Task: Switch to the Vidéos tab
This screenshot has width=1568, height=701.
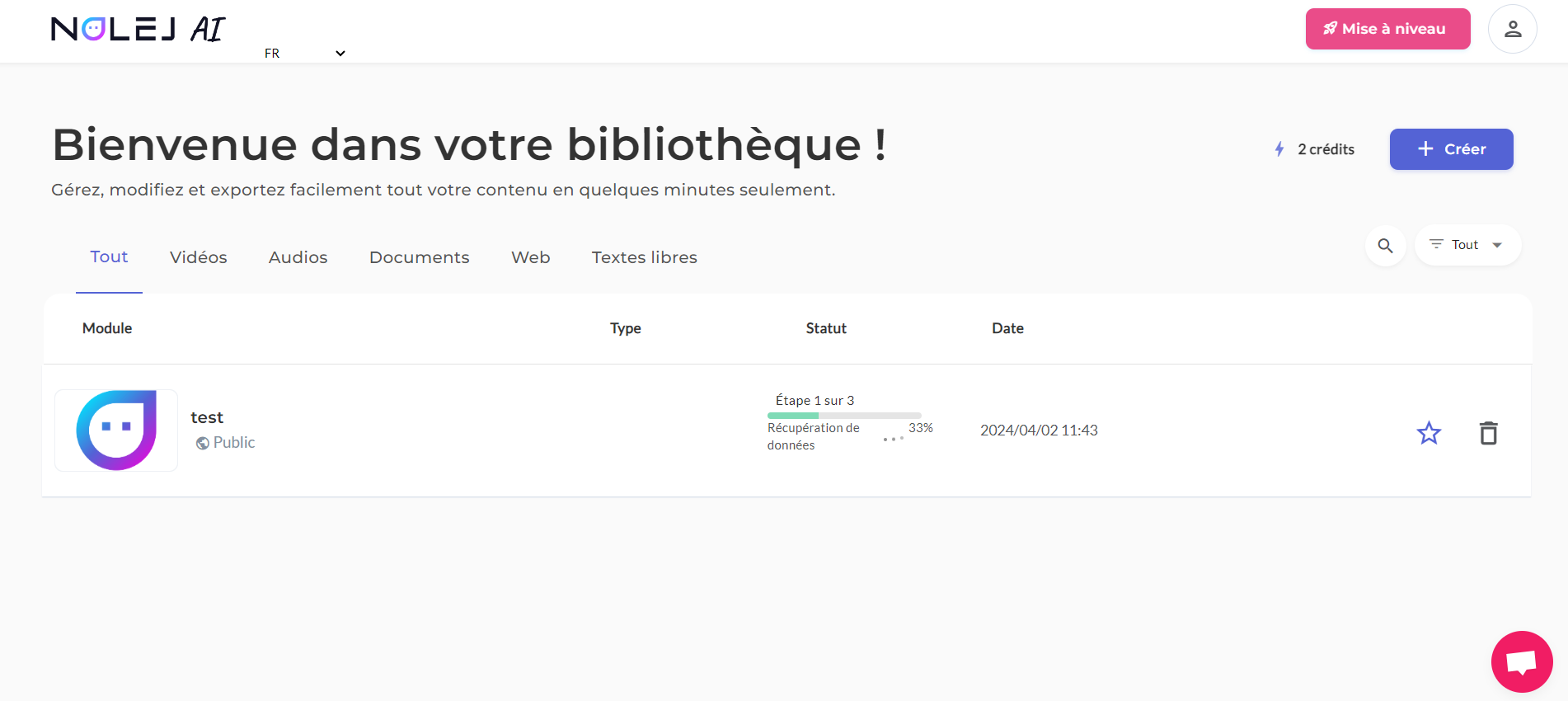Action: point(198,257)
